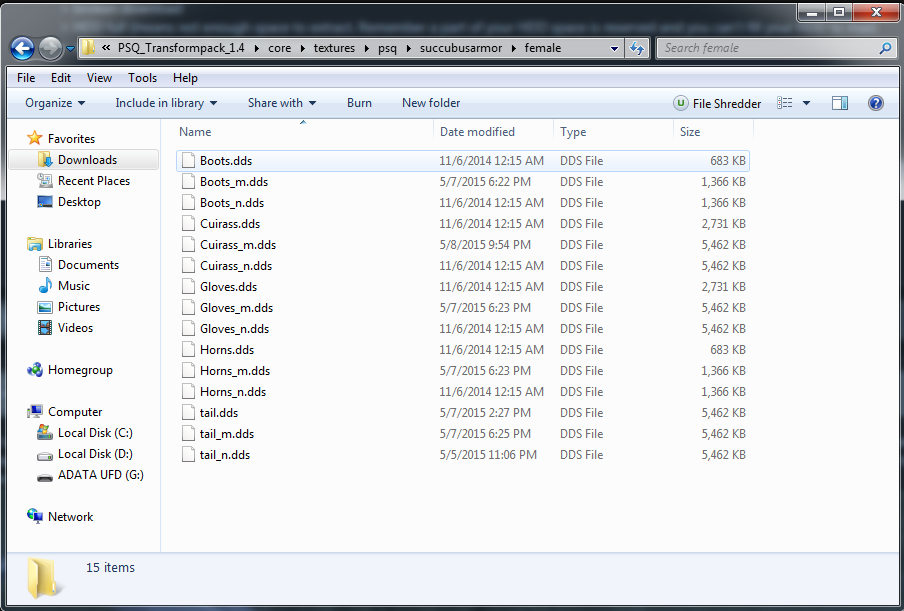Navigate to PSQ_Transformpack_1.4 in breadcrumb

coord(181,48)
